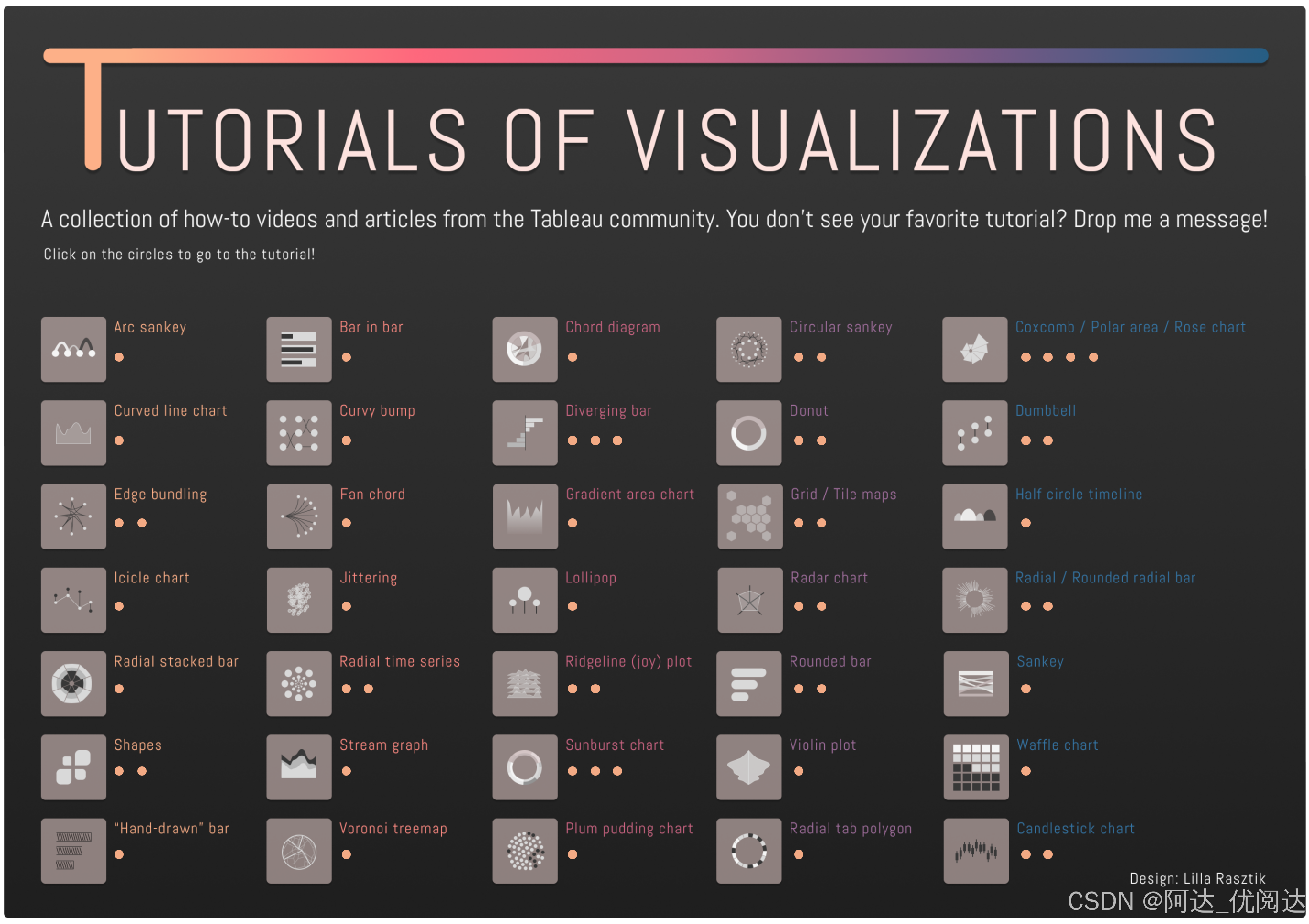Select the Donut chart icon
The height and width of the screenshot is (924, 1309).
[748, 433]
